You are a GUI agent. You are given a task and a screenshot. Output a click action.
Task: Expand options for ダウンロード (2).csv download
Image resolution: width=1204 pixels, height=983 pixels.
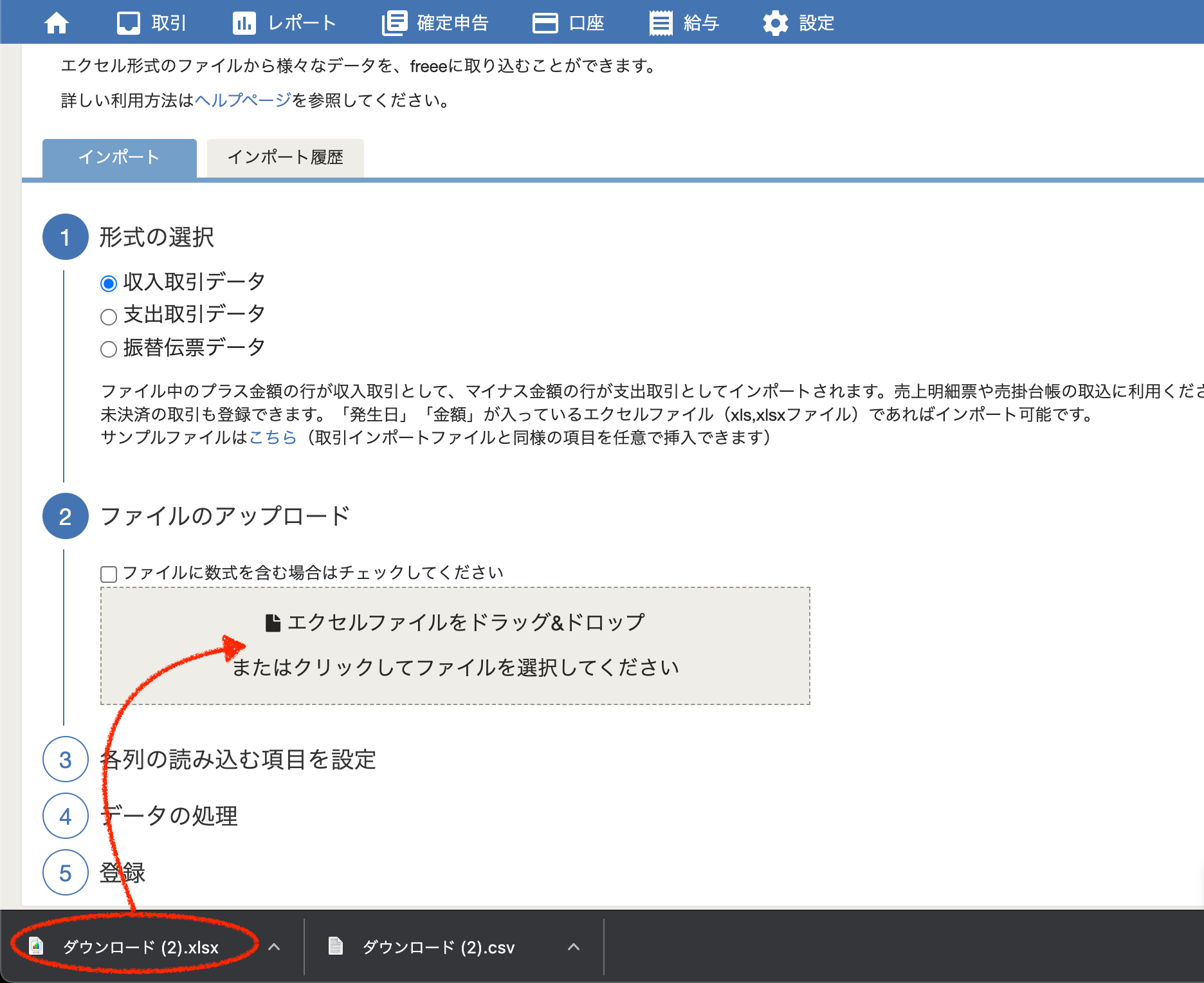pos(574,947)
